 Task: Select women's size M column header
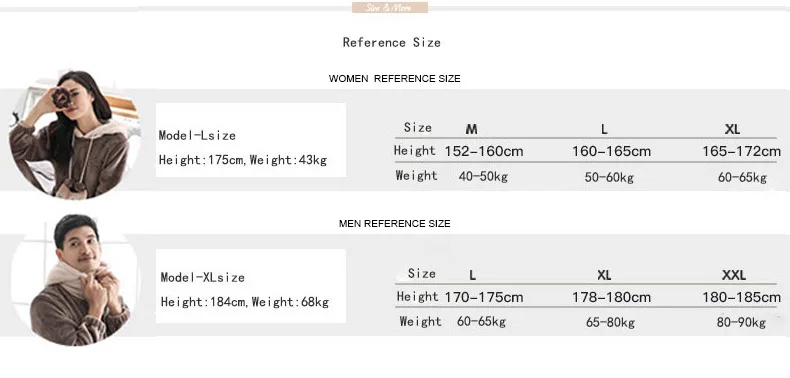click(471, 130)
